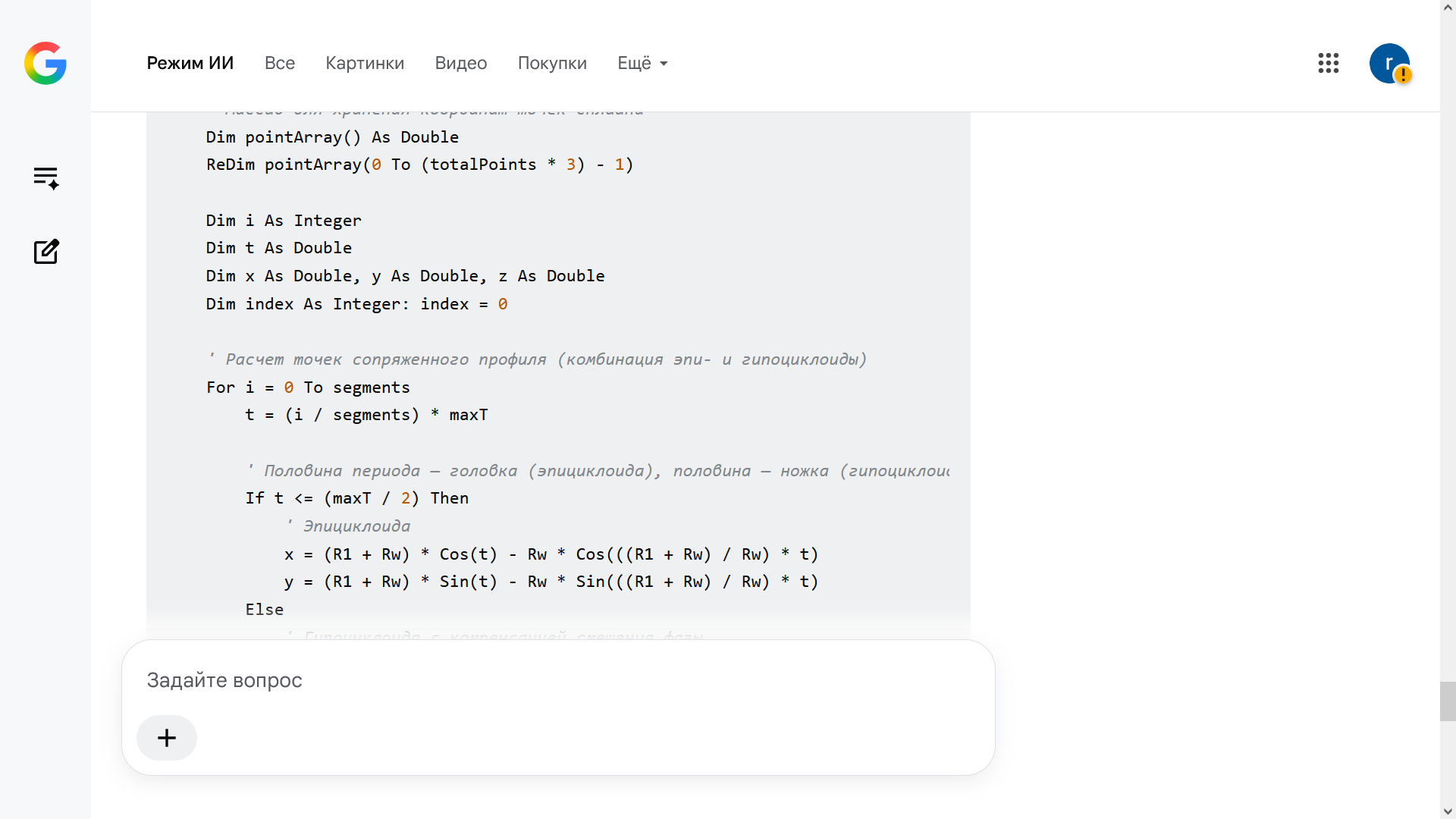The width and height of the screenshot is (1456, 819).
Task: Switch to Режим ИИ tab
Action: [x=190, y=63]
